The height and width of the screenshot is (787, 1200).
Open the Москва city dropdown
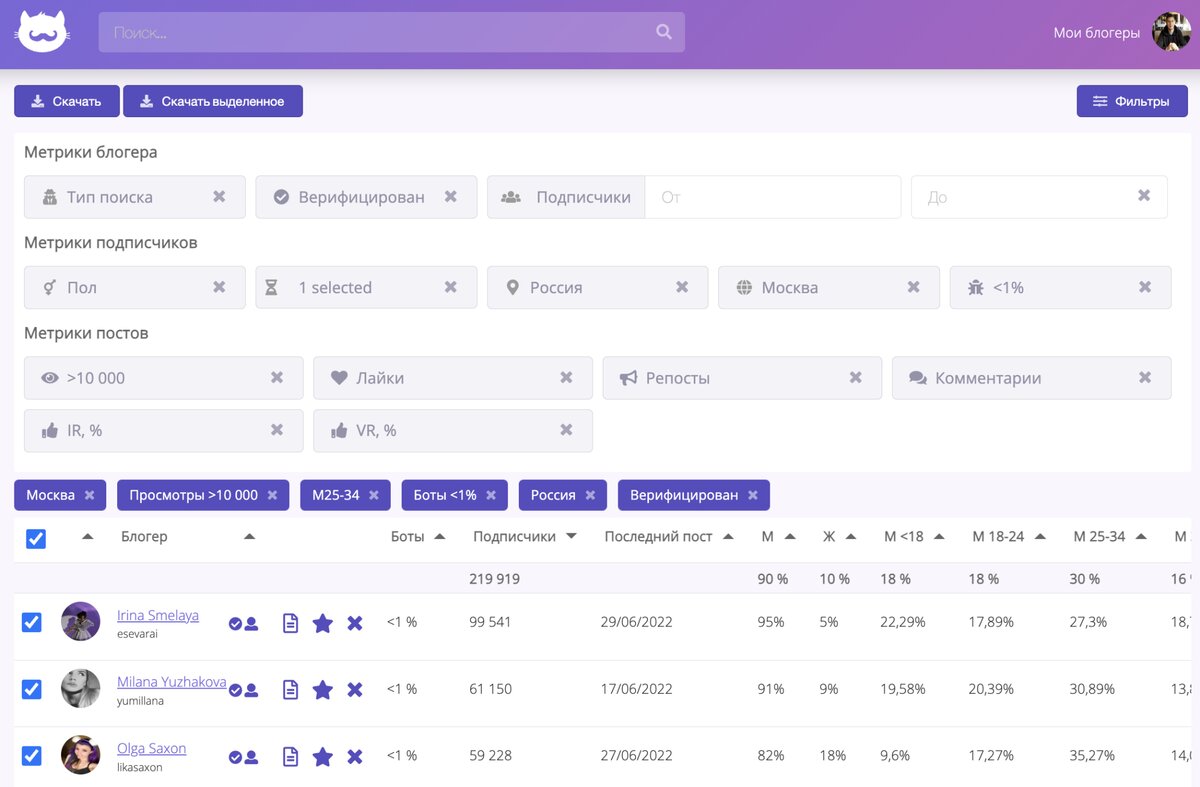point(829,287)
